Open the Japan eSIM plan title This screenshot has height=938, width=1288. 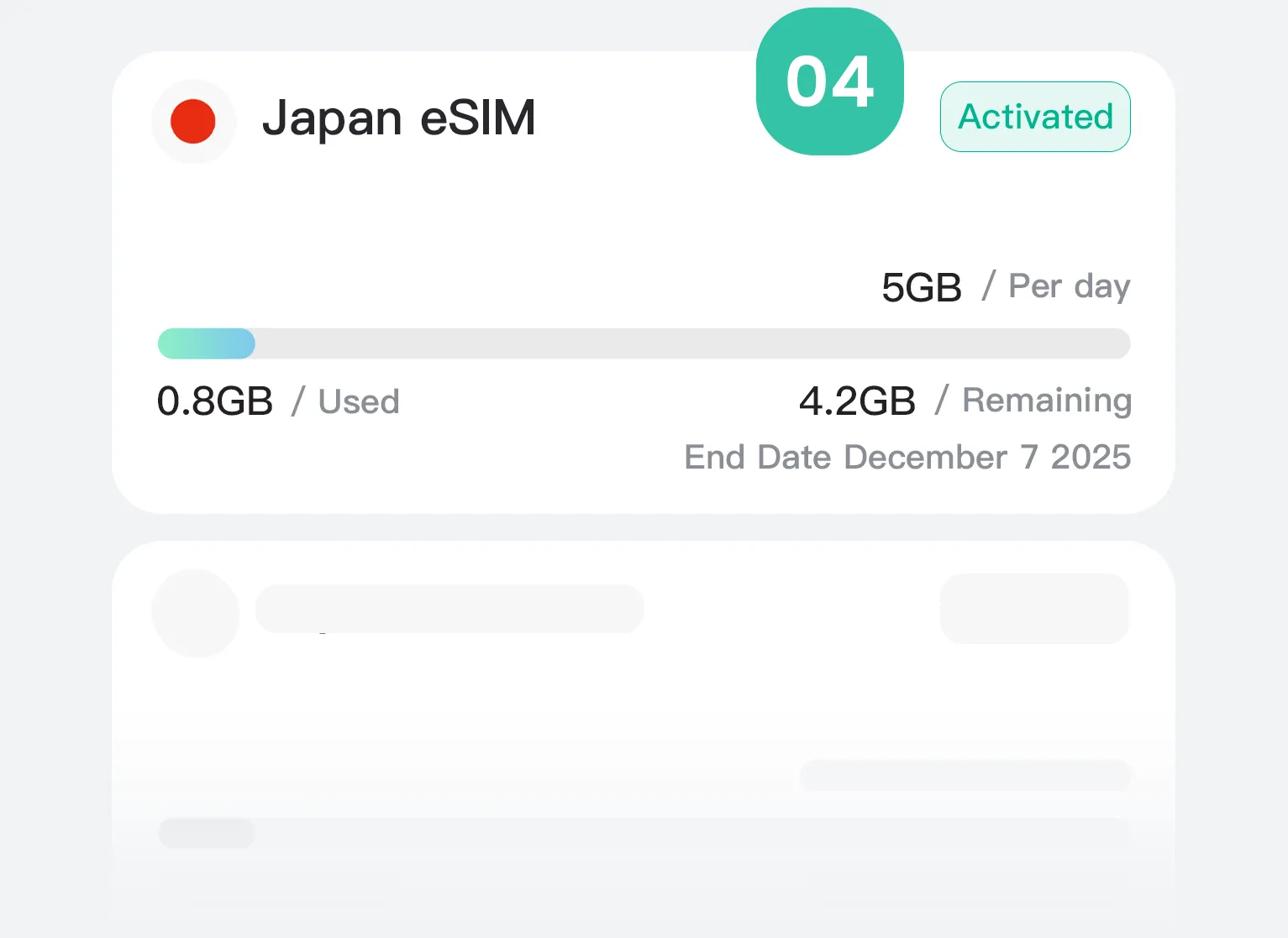399,118
